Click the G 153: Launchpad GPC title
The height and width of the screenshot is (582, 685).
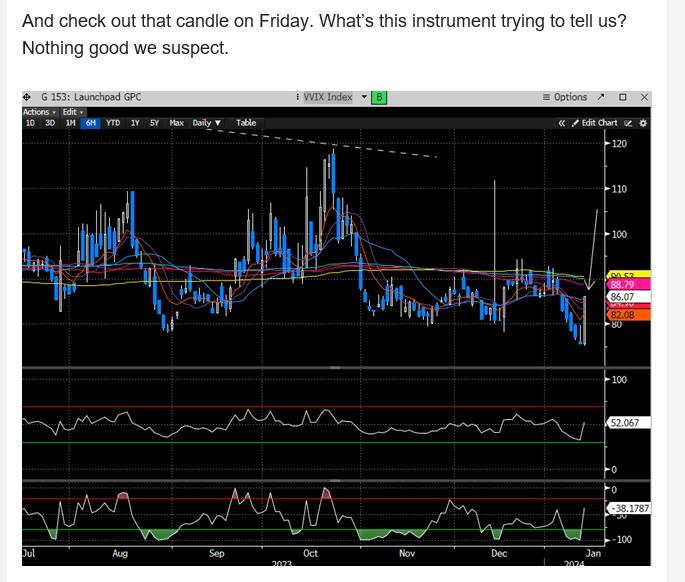[x=91, y=97]
